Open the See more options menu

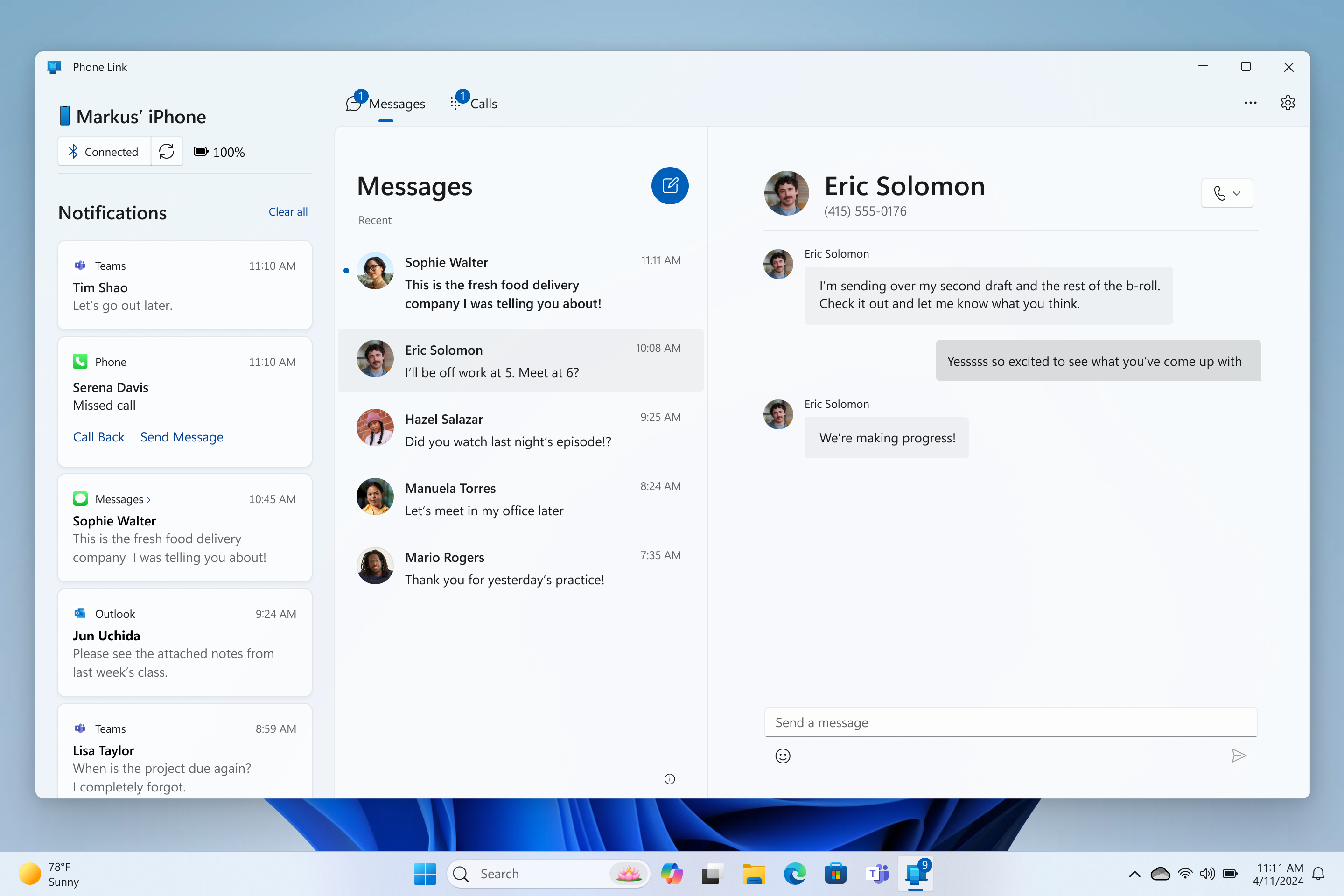[x=1250, y=102]
